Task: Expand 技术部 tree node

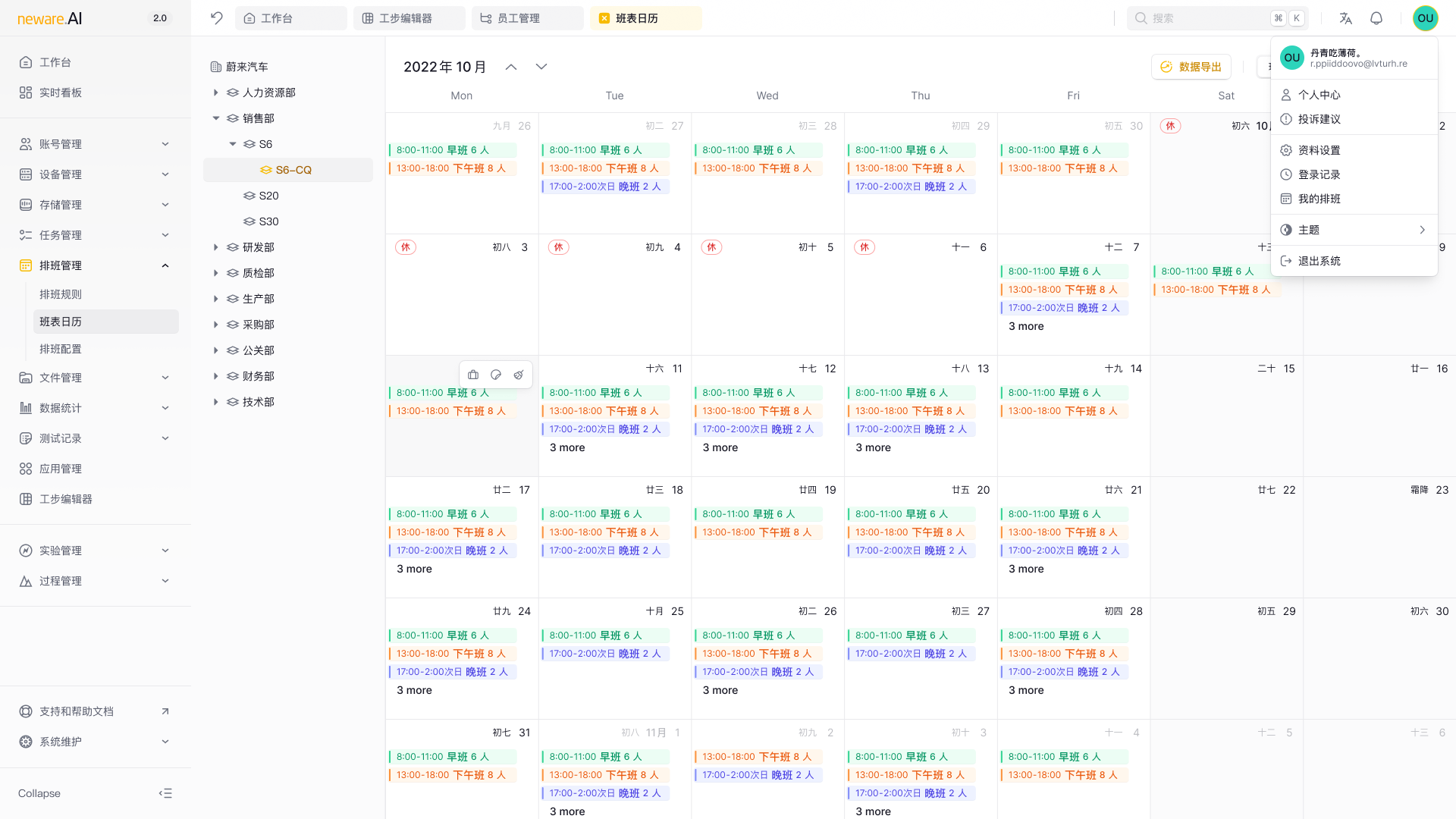Action: 215,402
